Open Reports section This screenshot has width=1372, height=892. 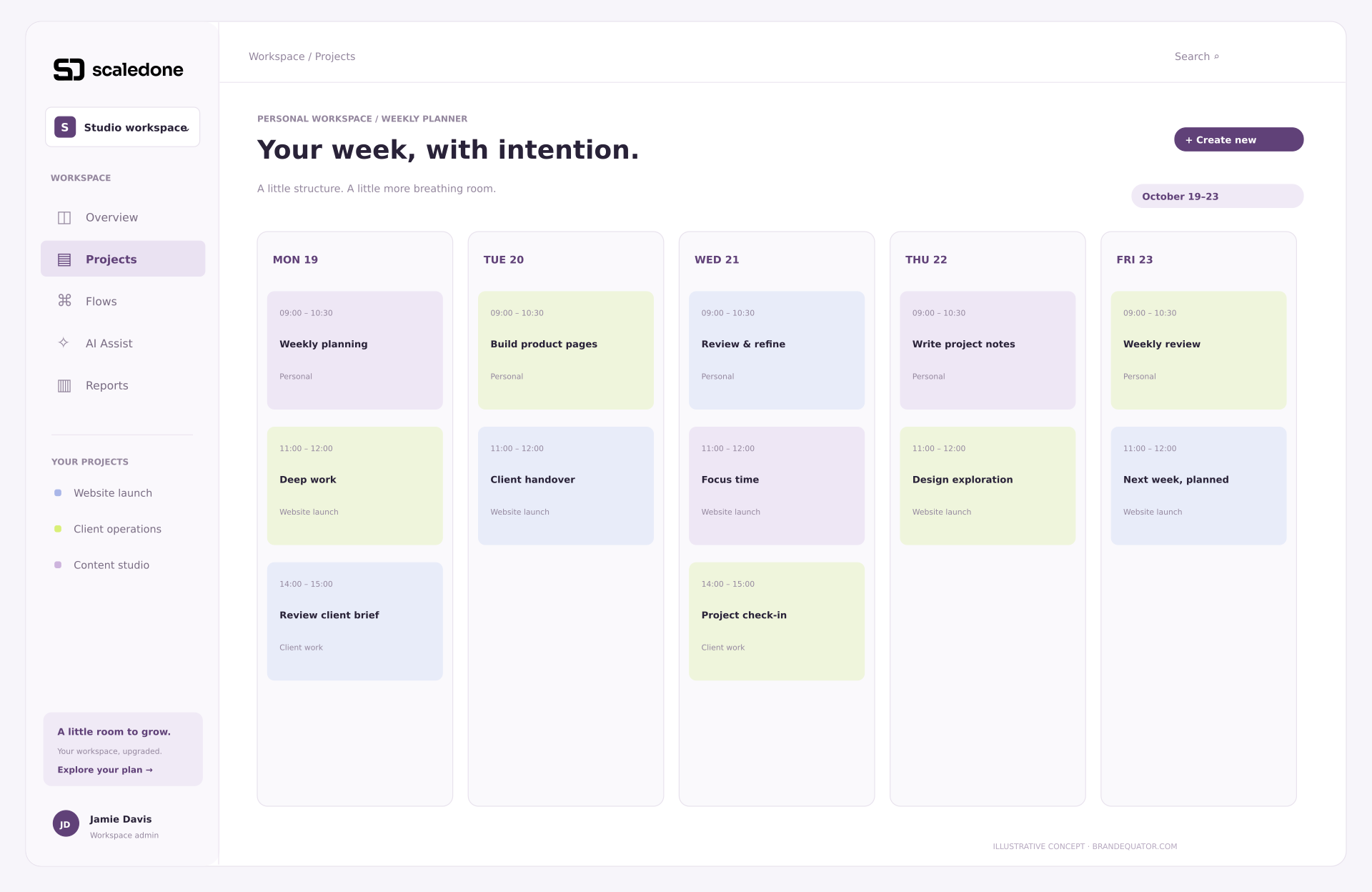click(x=123, y=385)
